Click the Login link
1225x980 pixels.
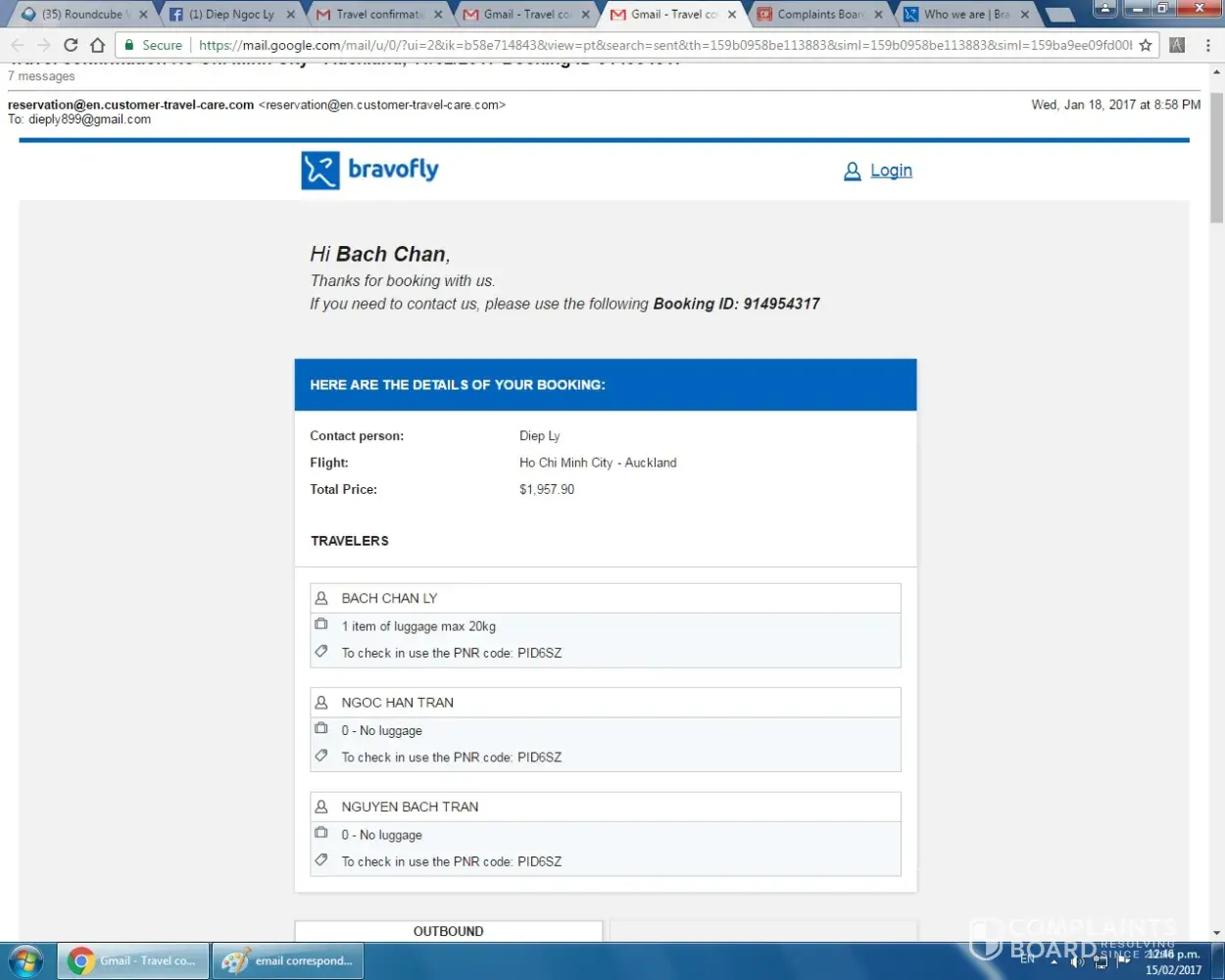point(891,171)
